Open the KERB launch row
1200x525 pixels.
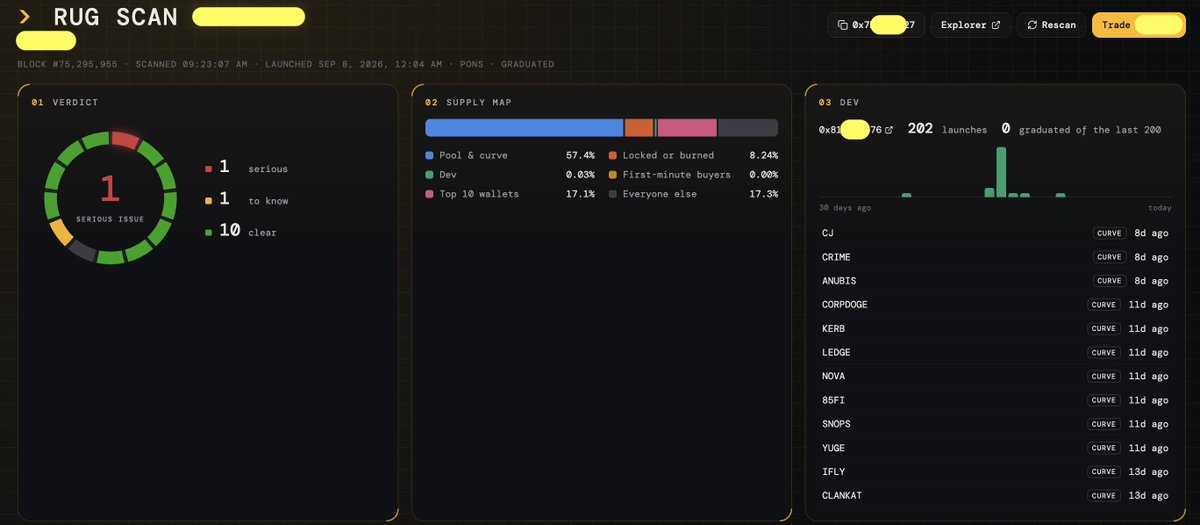pyautogui.click(x=994, y=329)
